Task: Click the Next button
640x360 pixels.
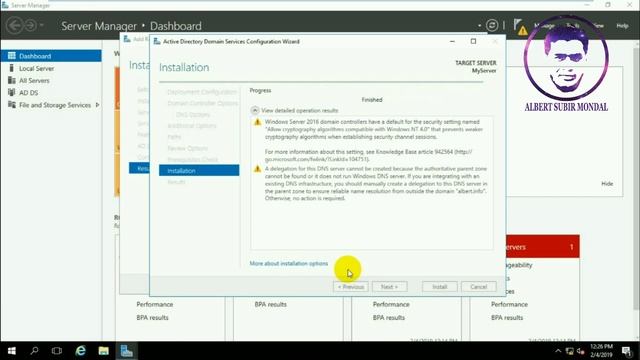Action: (x=389, y=287)
